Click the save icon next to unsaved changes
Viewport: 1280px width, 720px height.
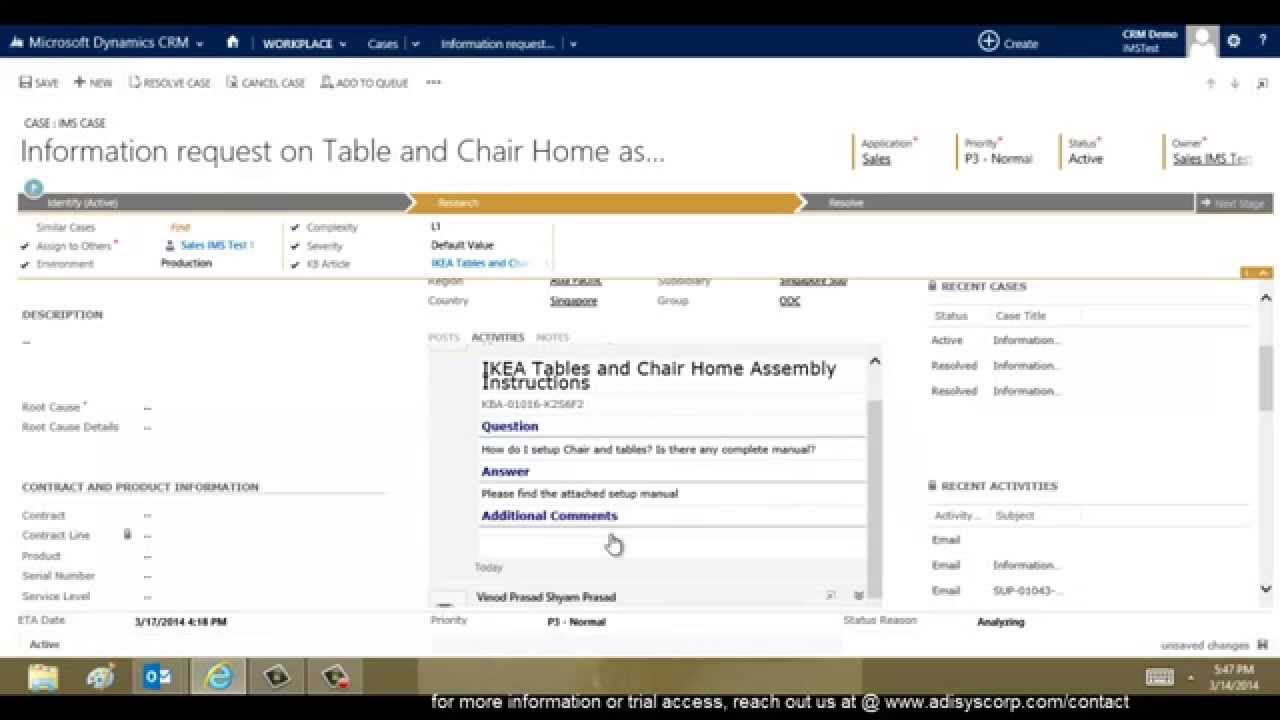tap(1263, 645)
